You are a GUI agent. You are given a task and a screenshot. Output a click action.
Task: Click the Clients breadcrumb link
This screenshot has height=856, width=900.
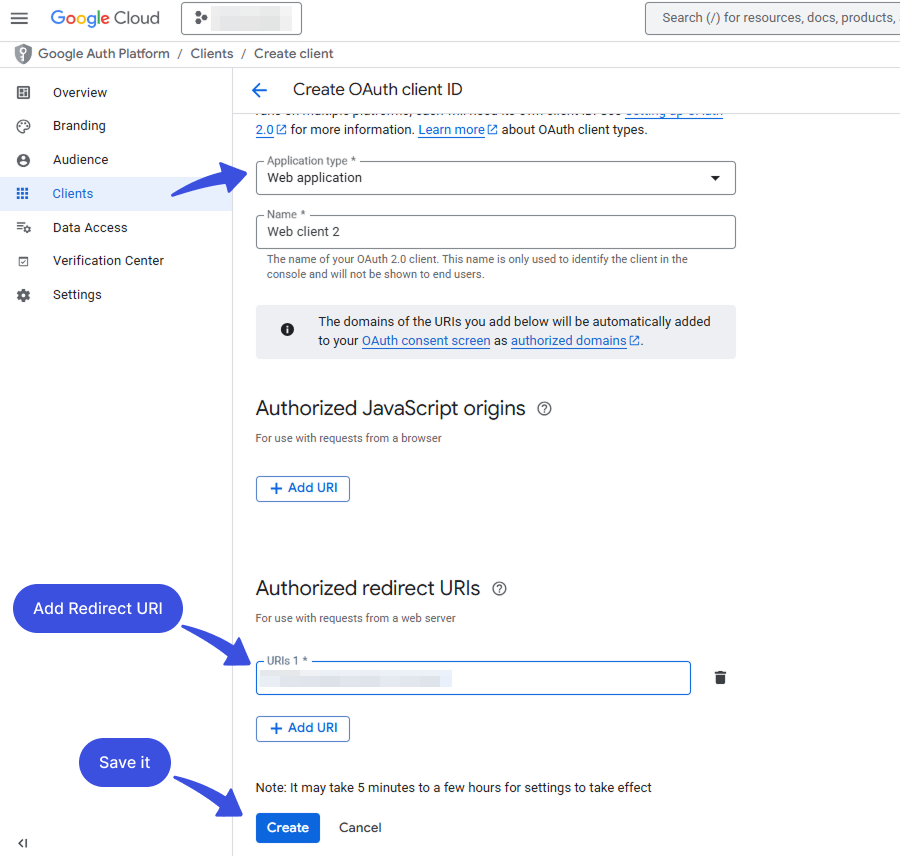211,53
